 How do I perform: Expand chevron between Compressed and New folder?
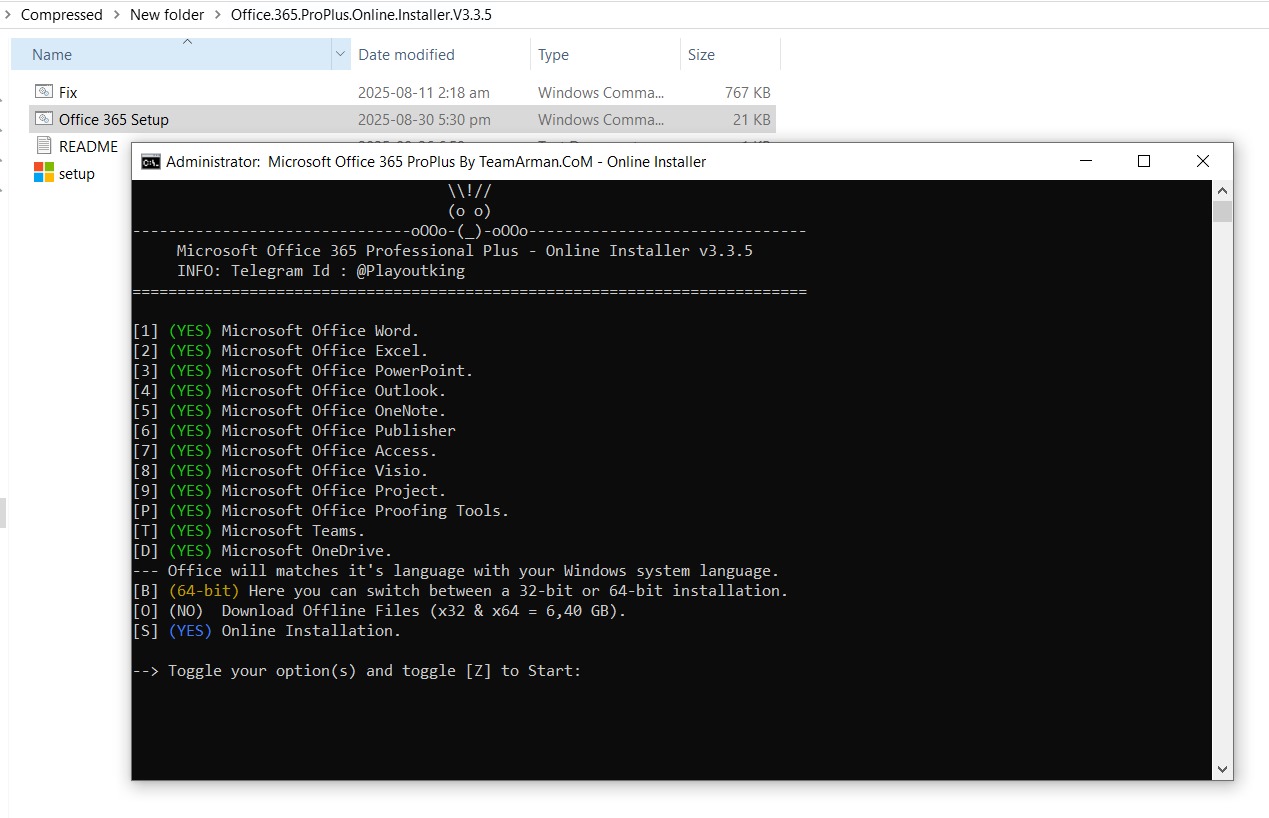117,15
